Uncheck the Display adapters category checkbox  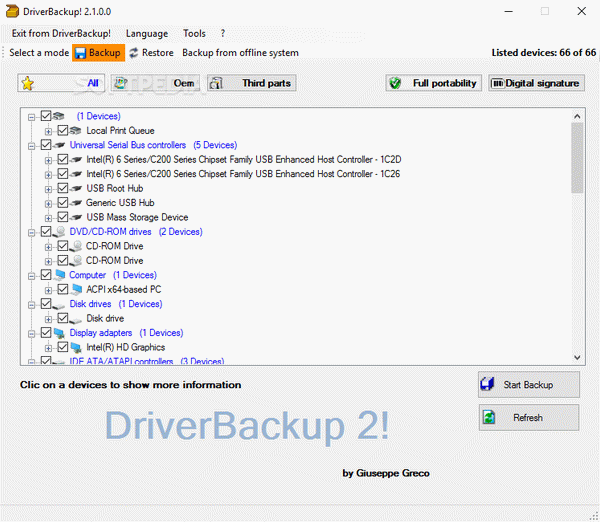pyautogui.click(x=46, y=333)
